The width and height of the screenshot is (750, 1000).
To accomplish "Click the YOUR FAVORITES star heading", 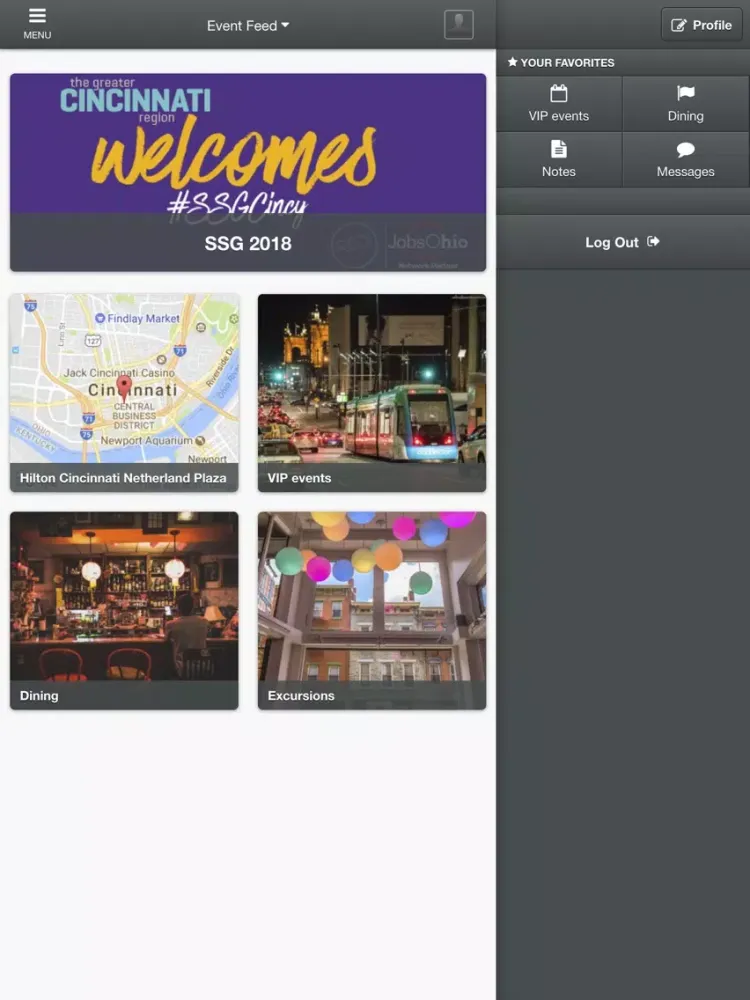I will click(561, 62).
